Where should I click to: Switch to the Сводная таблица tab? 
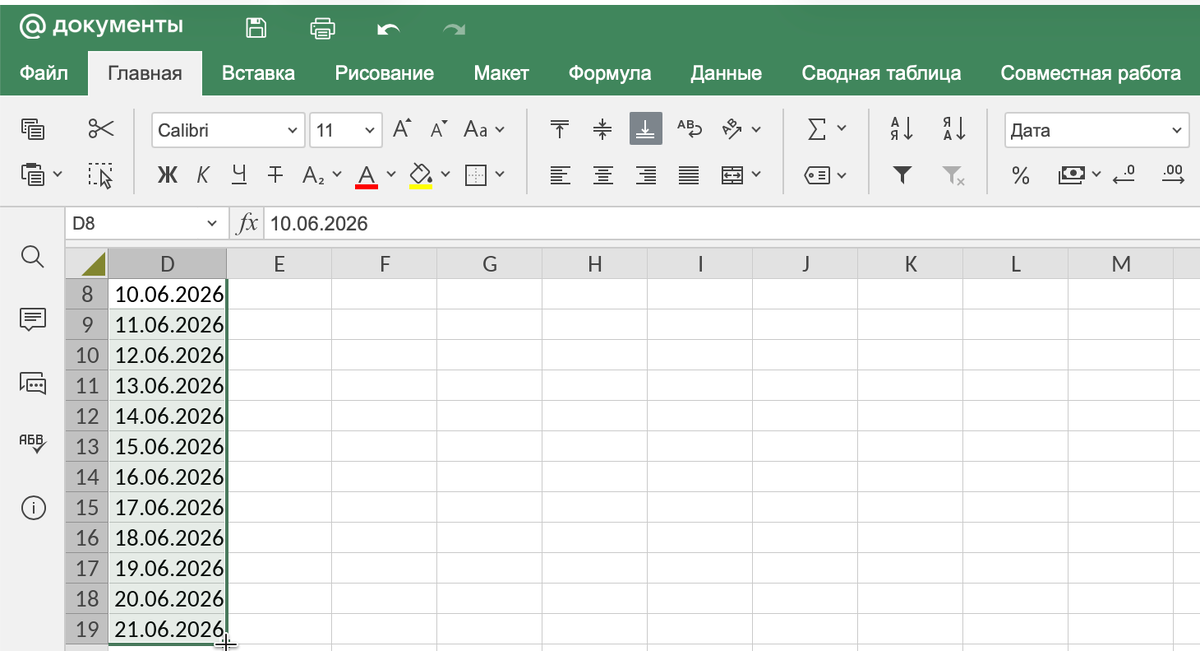pos(881,73)
